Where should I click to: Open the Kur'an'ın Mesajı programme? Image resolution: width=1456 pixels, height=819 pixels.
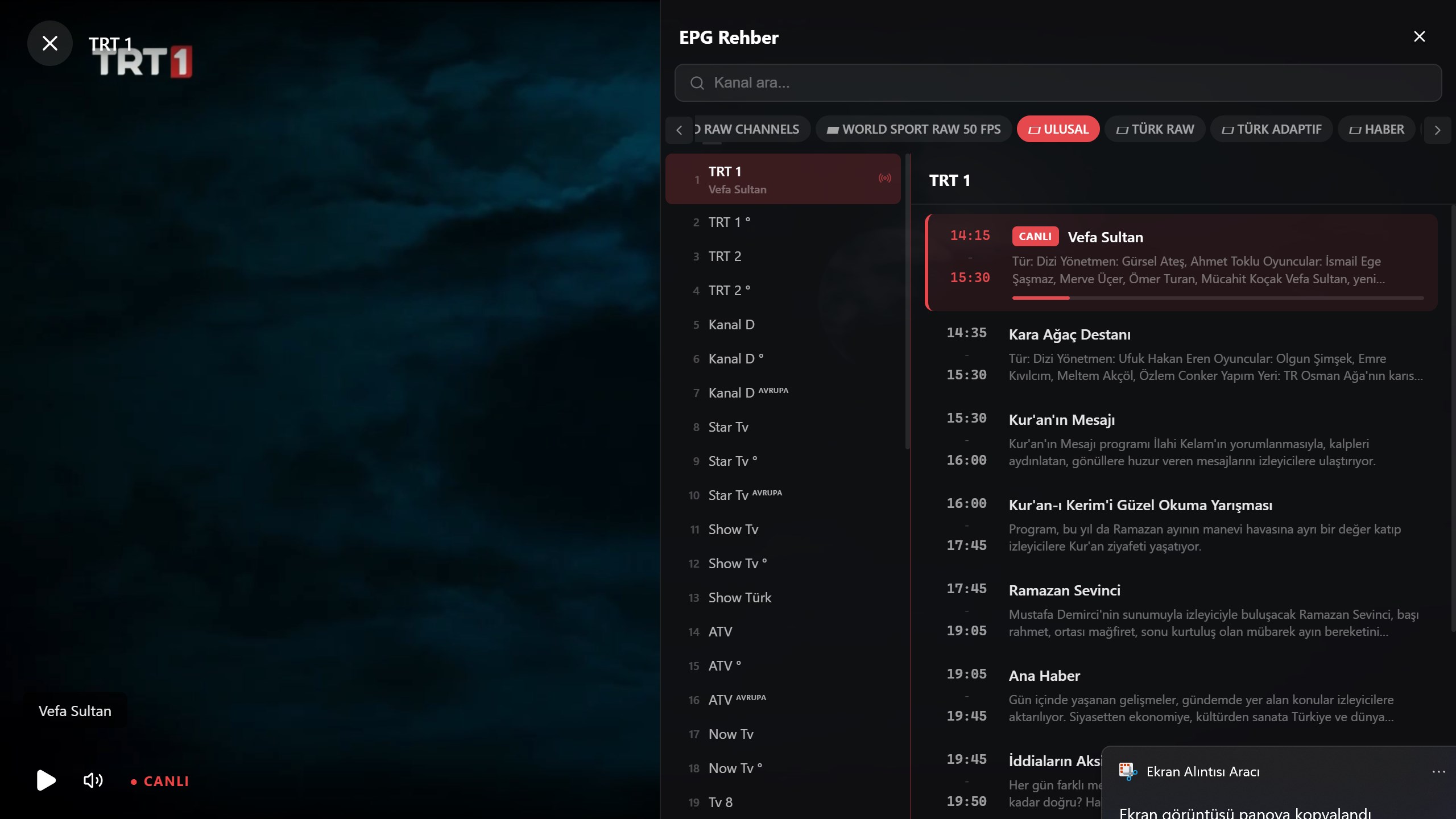click(x=1181, y=439)
